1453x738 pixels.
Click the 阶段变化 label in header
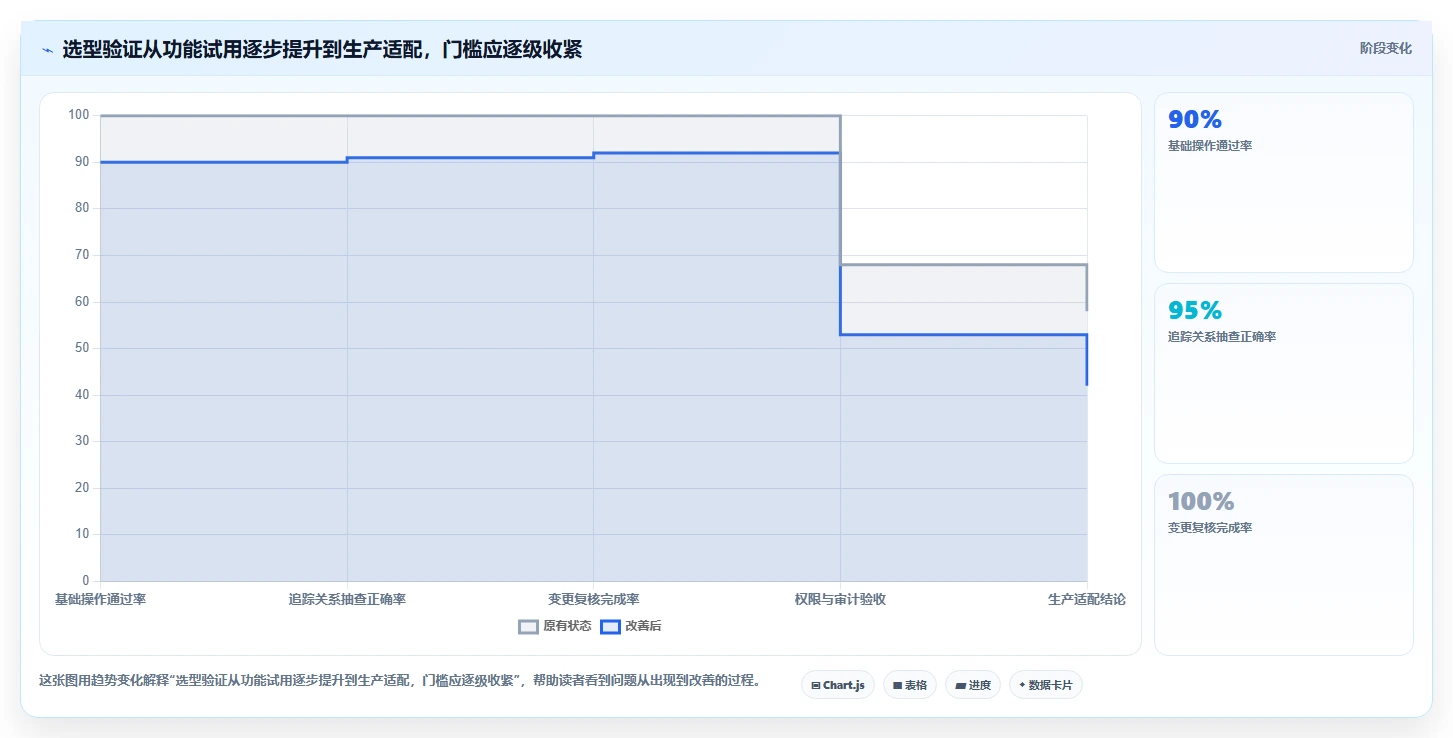click(x=1385, y=48)
